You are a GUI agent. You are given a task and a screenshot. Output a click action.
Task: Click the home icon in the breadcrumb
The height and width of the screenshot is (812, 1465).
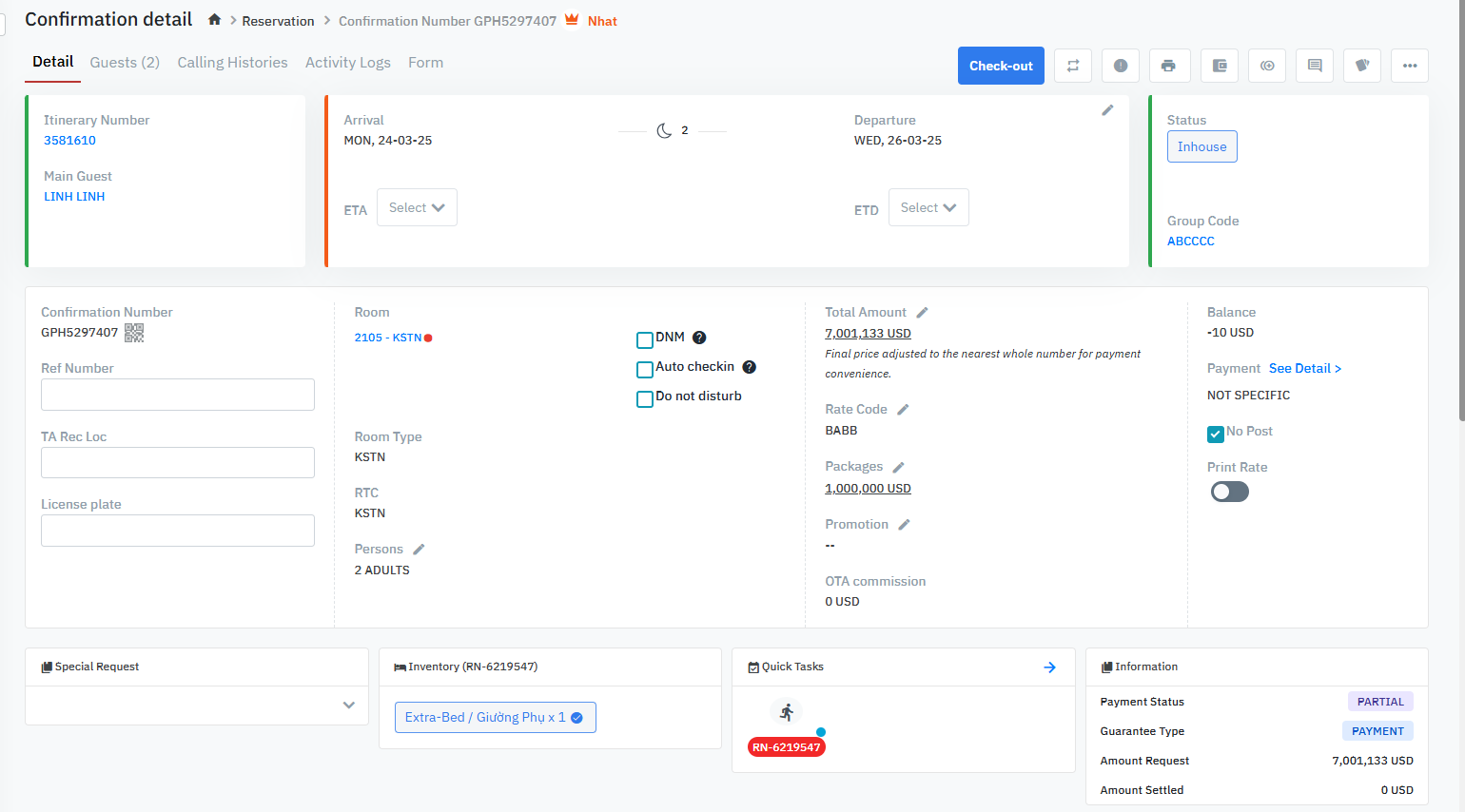click(x=215, y=20)
